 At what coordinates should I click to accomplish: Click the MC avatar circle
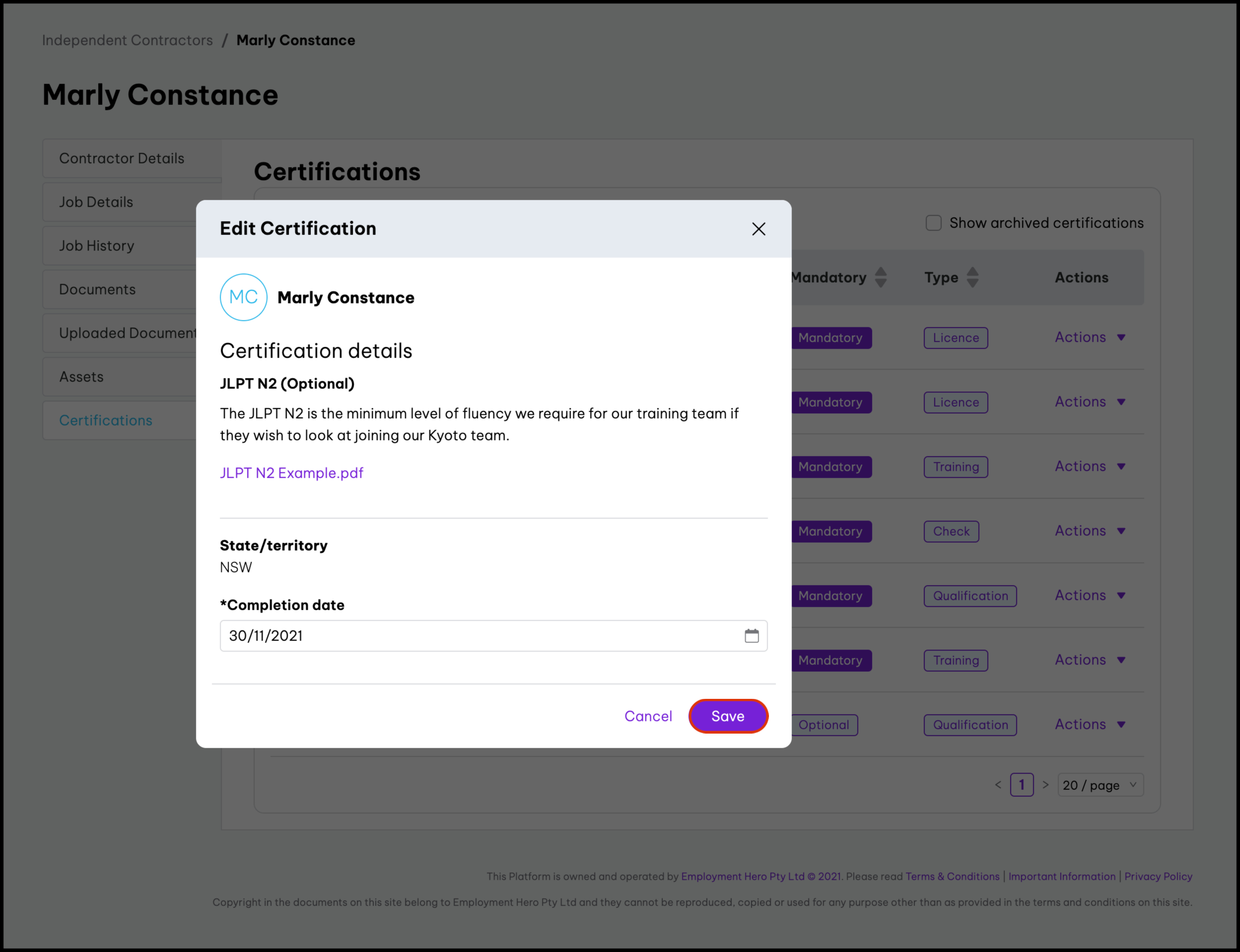pos(244,297)
